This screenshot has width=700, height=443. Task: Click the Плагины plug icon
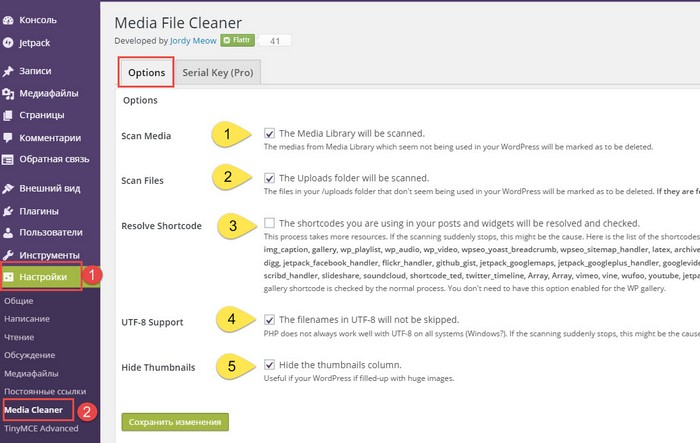click(x=8, y=211)
